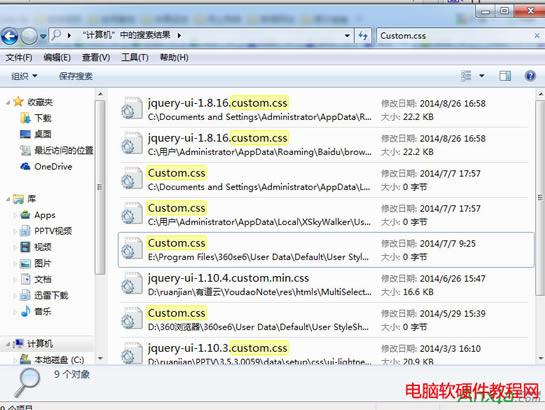Click the breadcrumb arrow after 中的搜索结果

(x=179, y=35)
